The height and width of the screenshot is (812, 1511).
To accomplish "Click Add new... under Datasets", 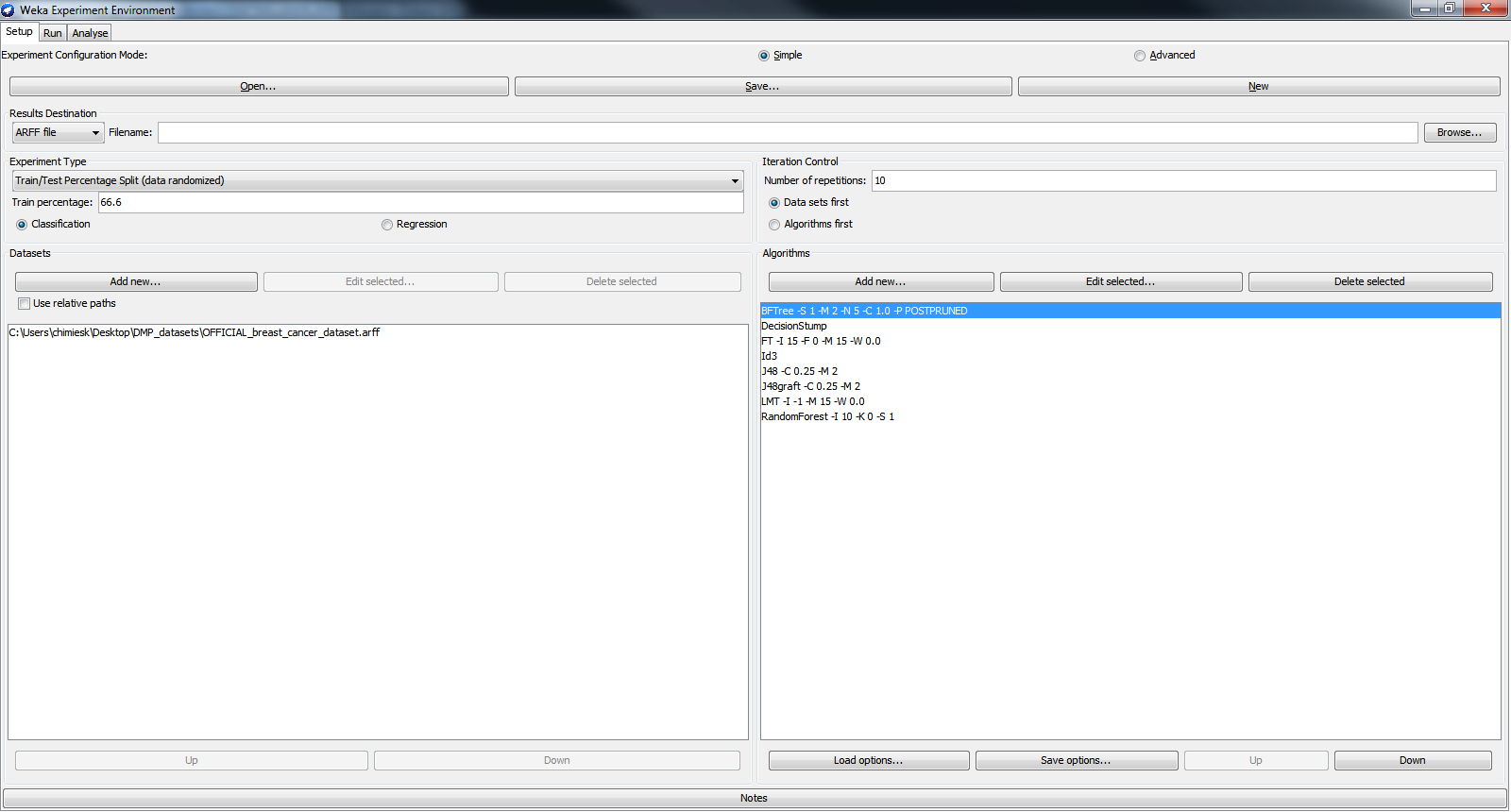I will [136, 281].
